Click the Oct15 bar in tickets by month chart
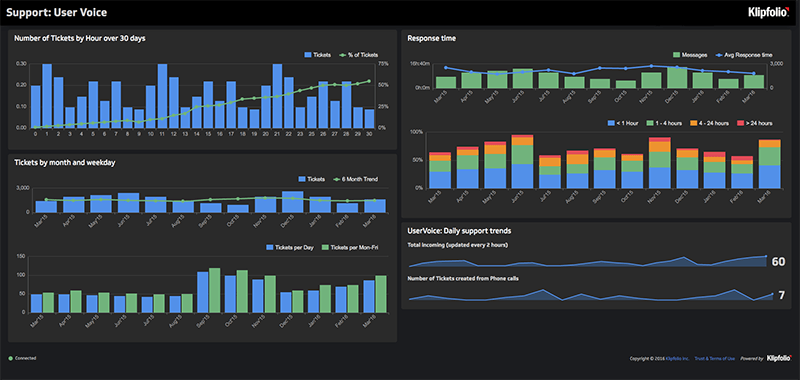The width and height of the screenshot is (800, 380). click(x=238, y=209)
